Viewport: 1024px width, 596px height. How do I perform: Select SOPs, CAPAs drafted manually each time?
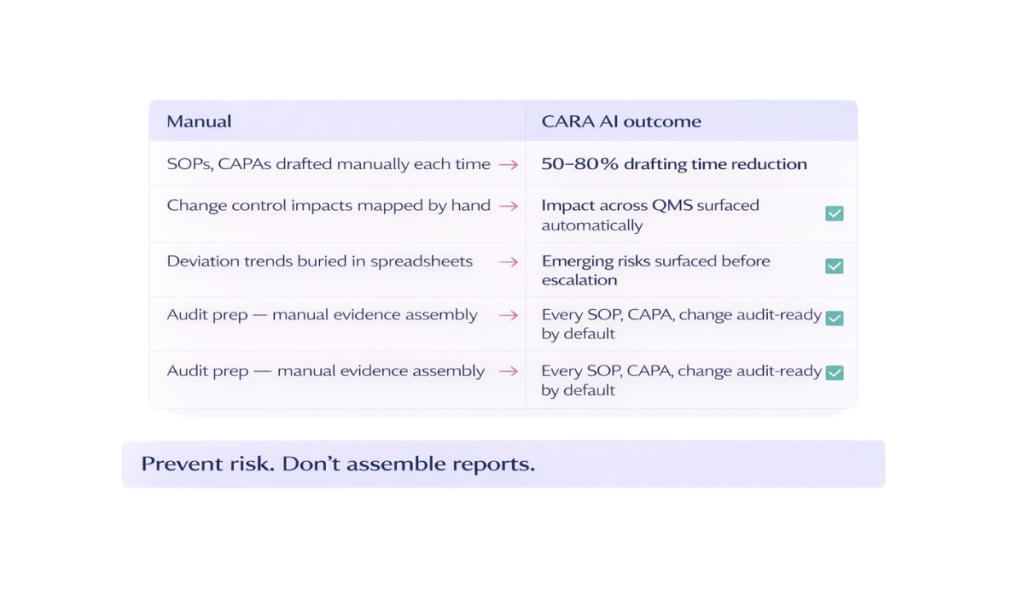[328, 164]
